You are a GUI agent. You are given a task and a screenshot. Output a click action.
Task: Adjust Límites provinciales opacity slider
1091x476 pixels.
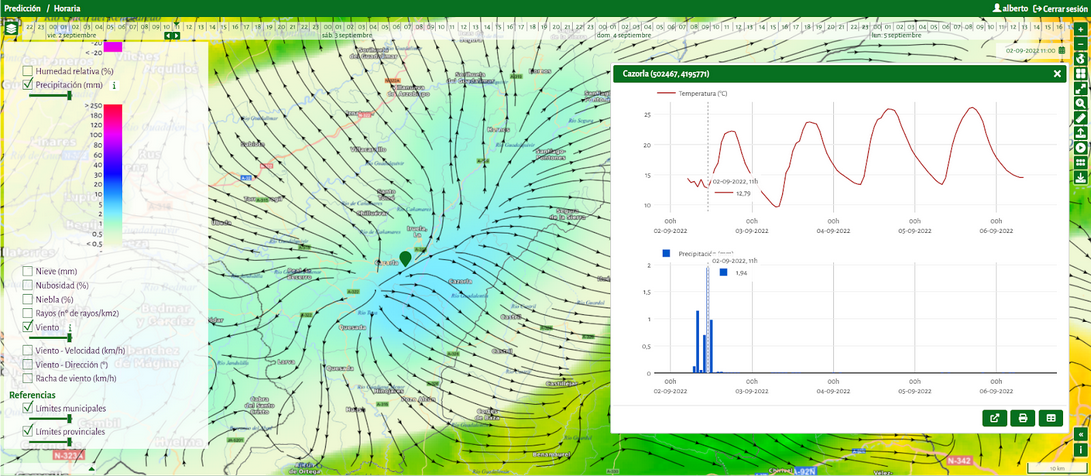pos(50,442)
